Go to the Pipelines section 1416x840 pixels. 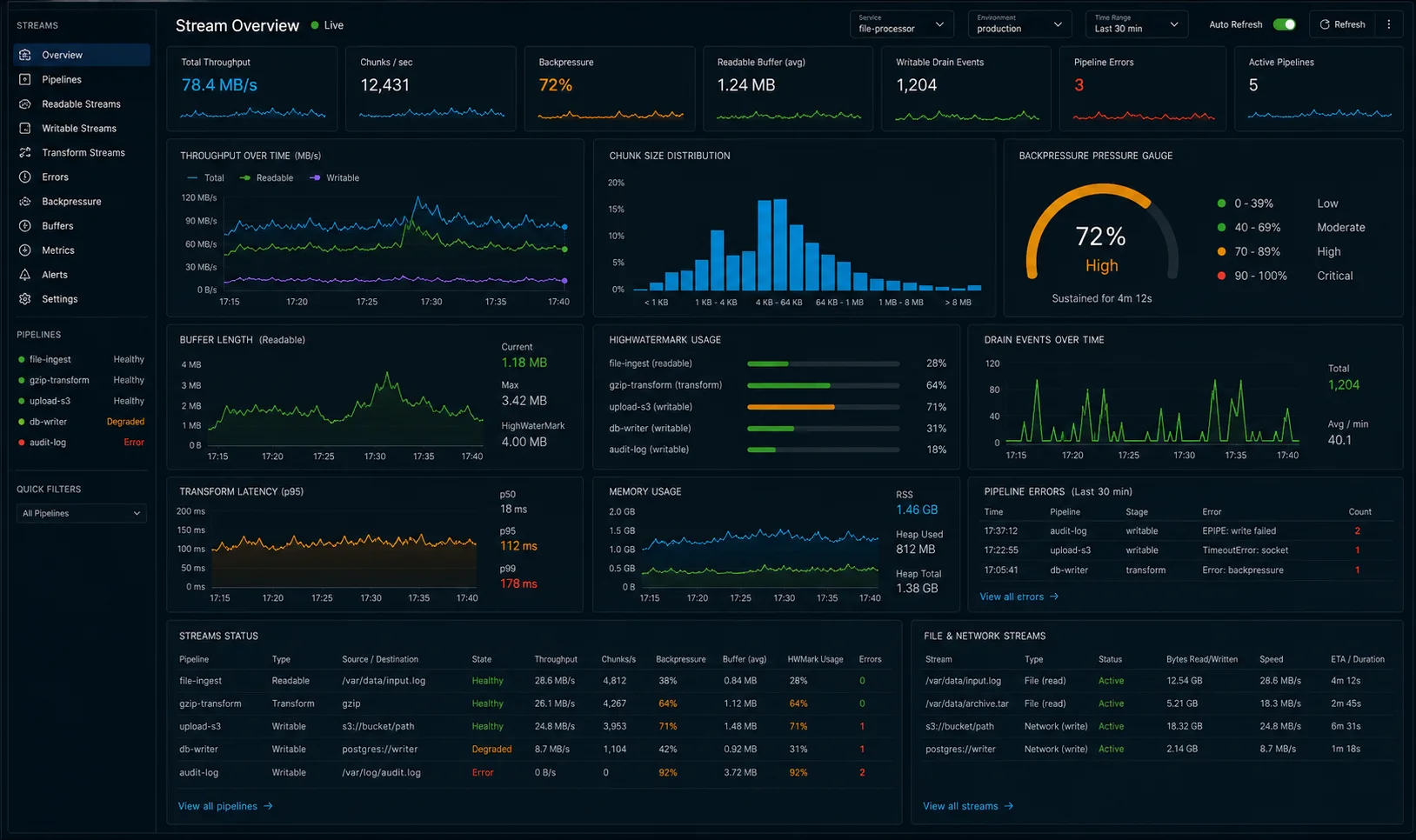[82, 79]
